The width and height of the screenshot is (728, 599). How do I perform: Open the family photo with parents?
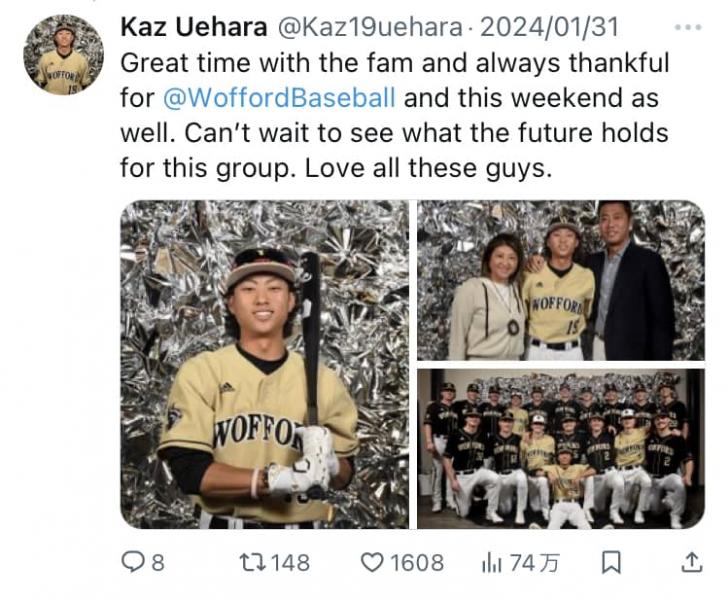[560, 280]
